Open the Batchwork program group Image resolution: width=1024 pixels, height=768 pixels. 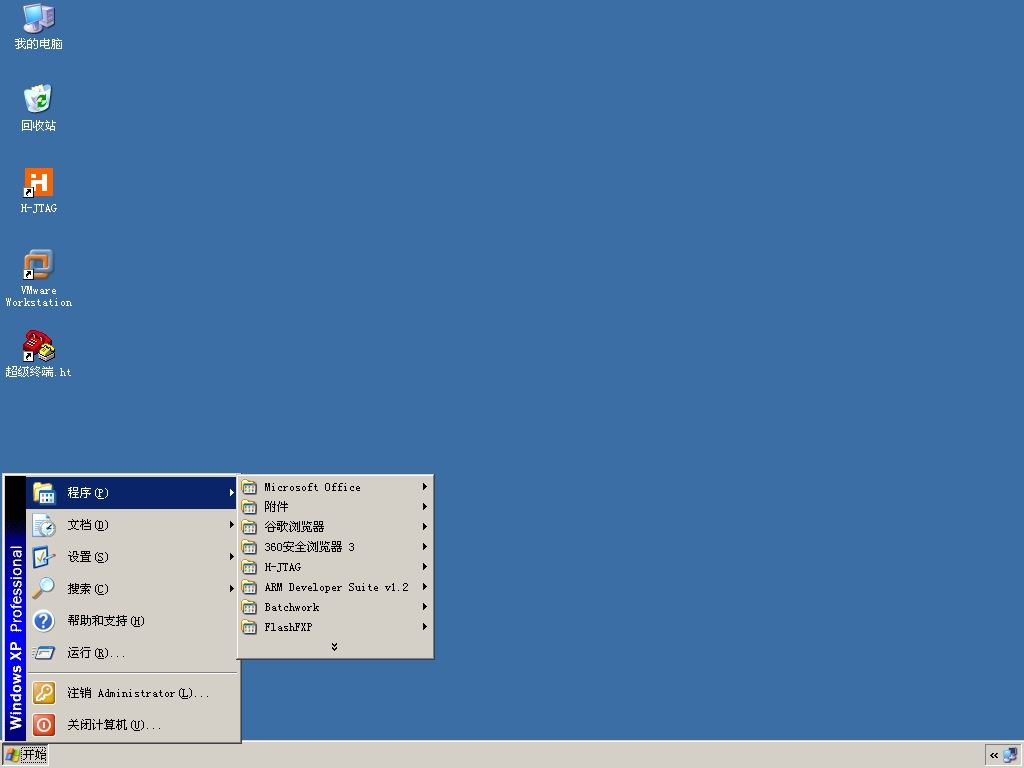click(335, 607)
